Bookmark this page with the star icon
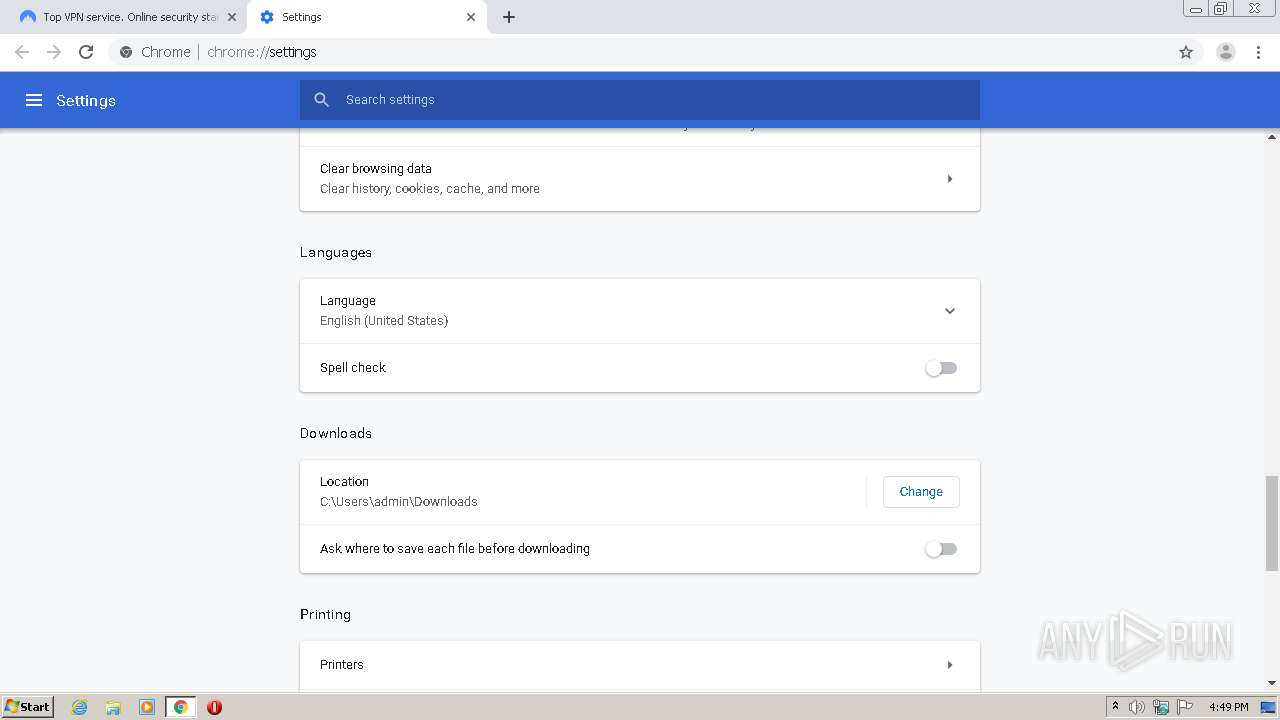 click(x=1186, y=52)
